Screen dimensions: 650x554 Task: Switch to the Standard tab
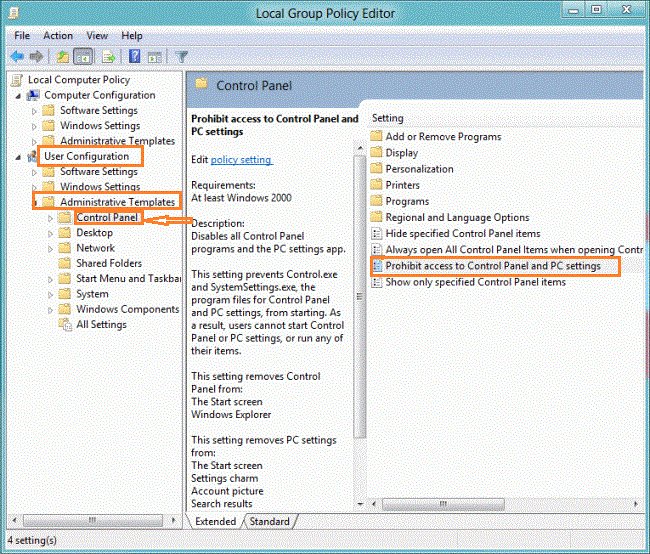point(269,521)
